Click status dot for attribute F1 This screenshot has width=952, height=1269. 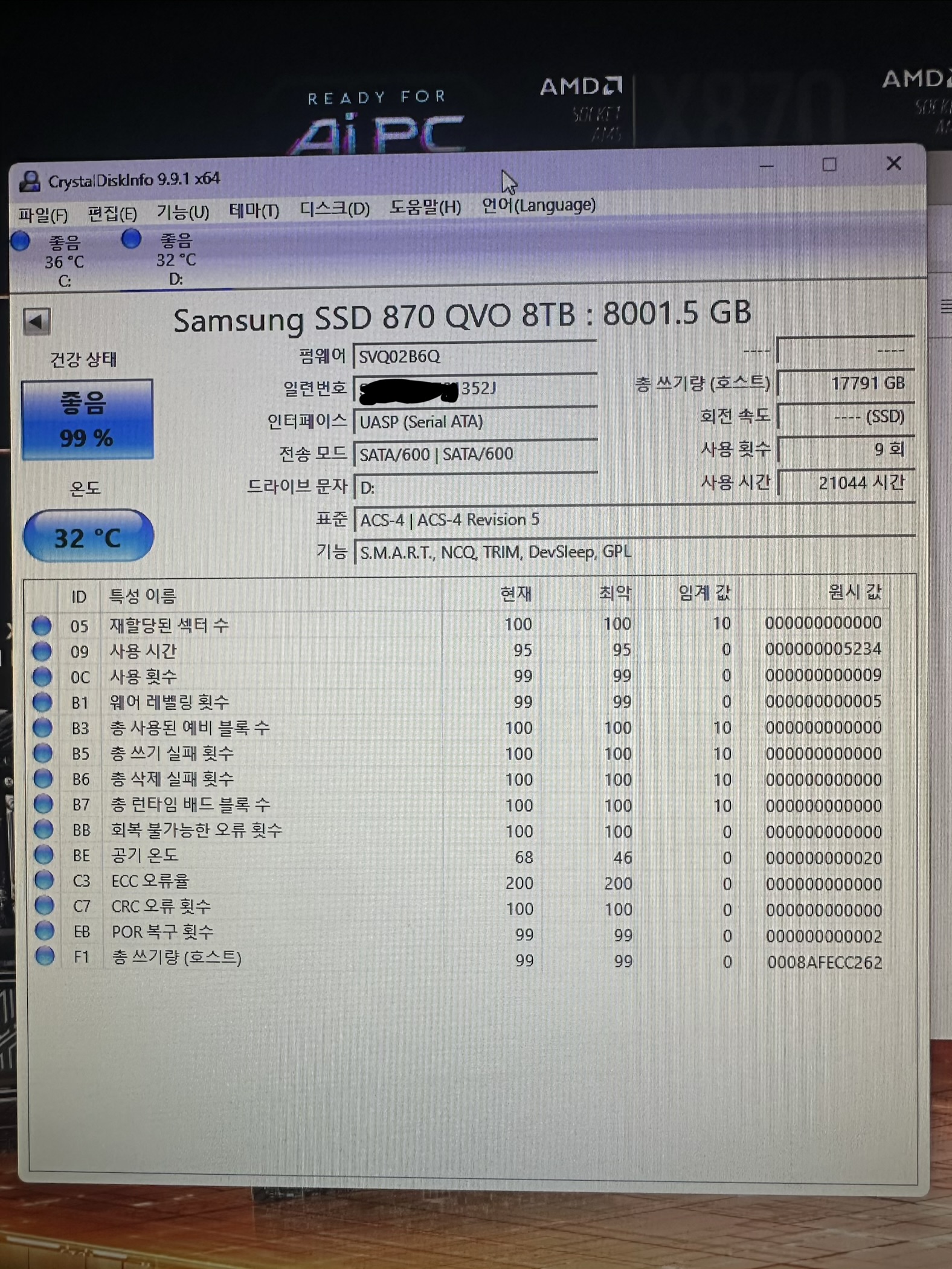pos(45,956)
